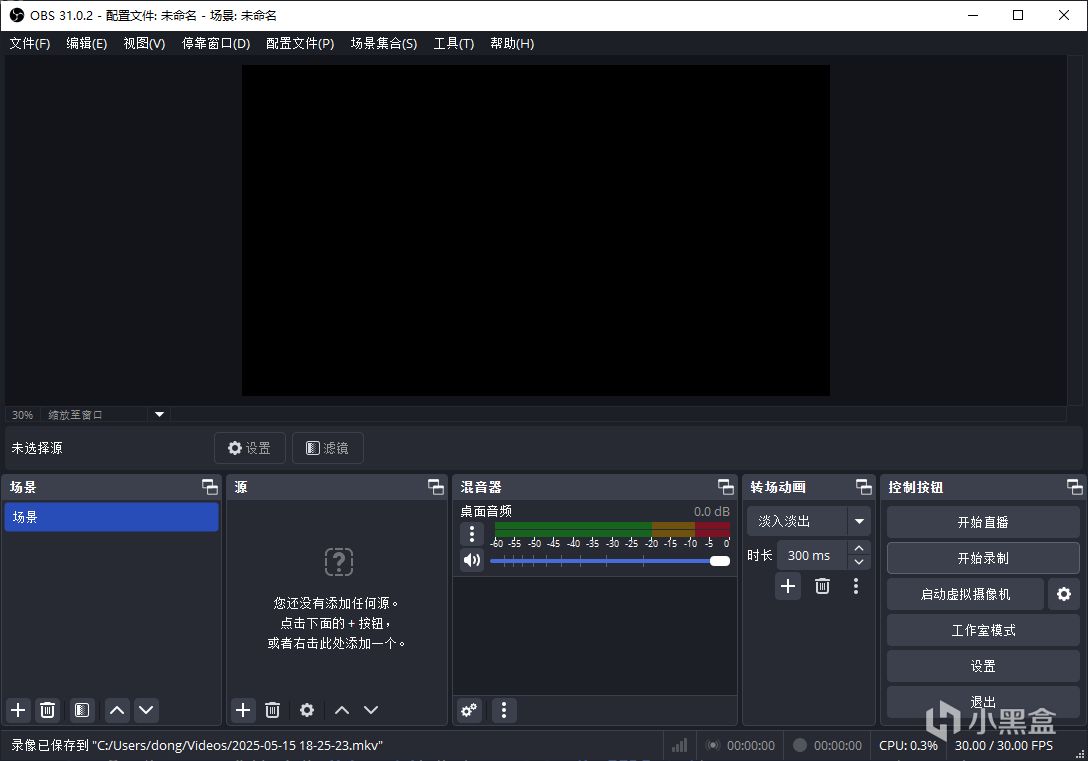Image resolution: width=1088 pixels, height=761 pixels.
Task: Click the CPU: 0.3% status text
Action: coord(908,745)
